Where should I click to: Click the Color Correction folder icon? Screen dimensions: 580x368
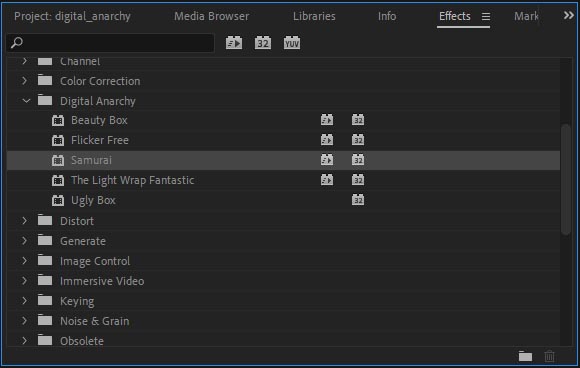(45, 80)
